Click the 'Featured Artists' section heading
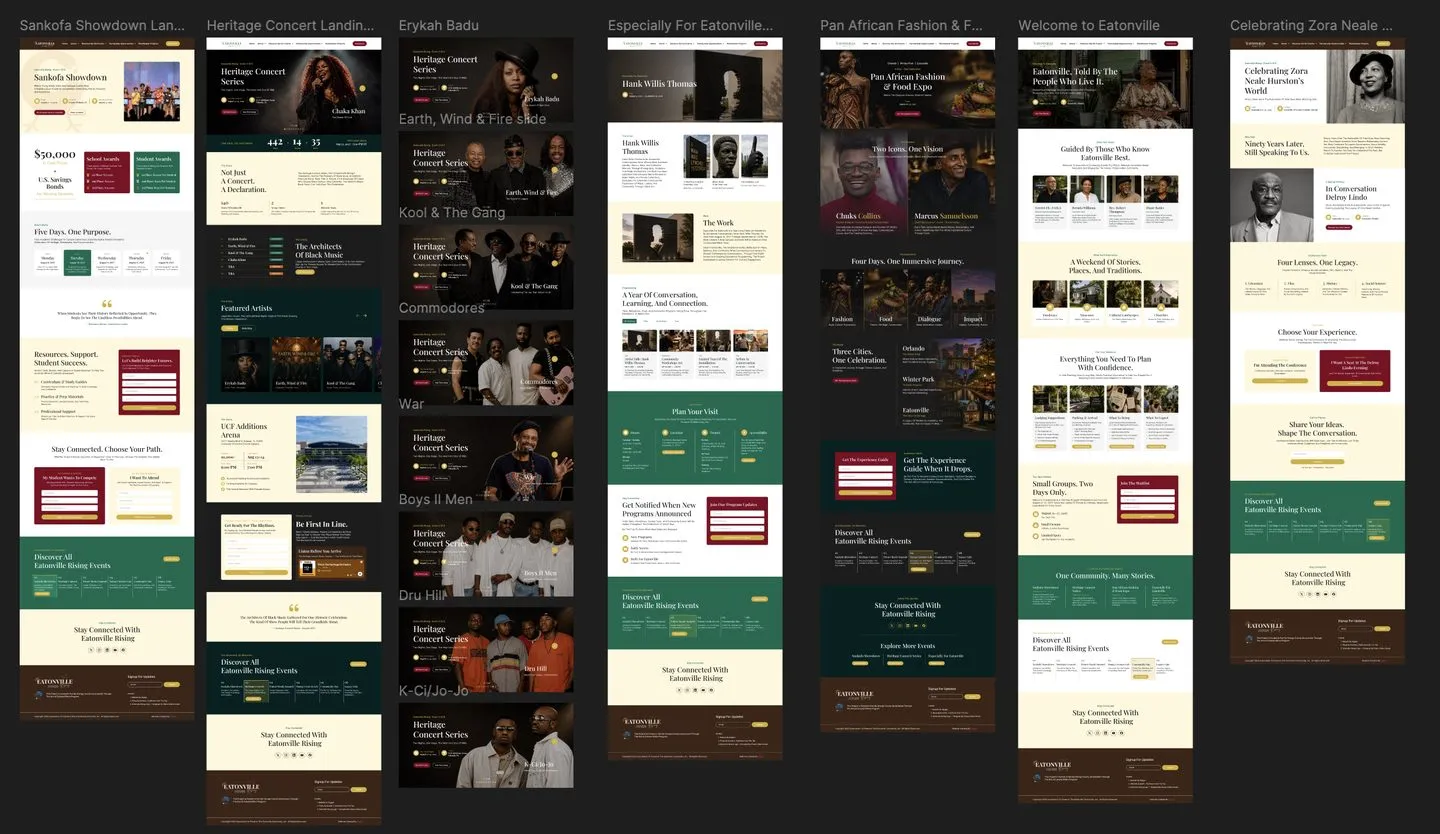The width and height of the screenshot is (1440, 834). (246, 309)
